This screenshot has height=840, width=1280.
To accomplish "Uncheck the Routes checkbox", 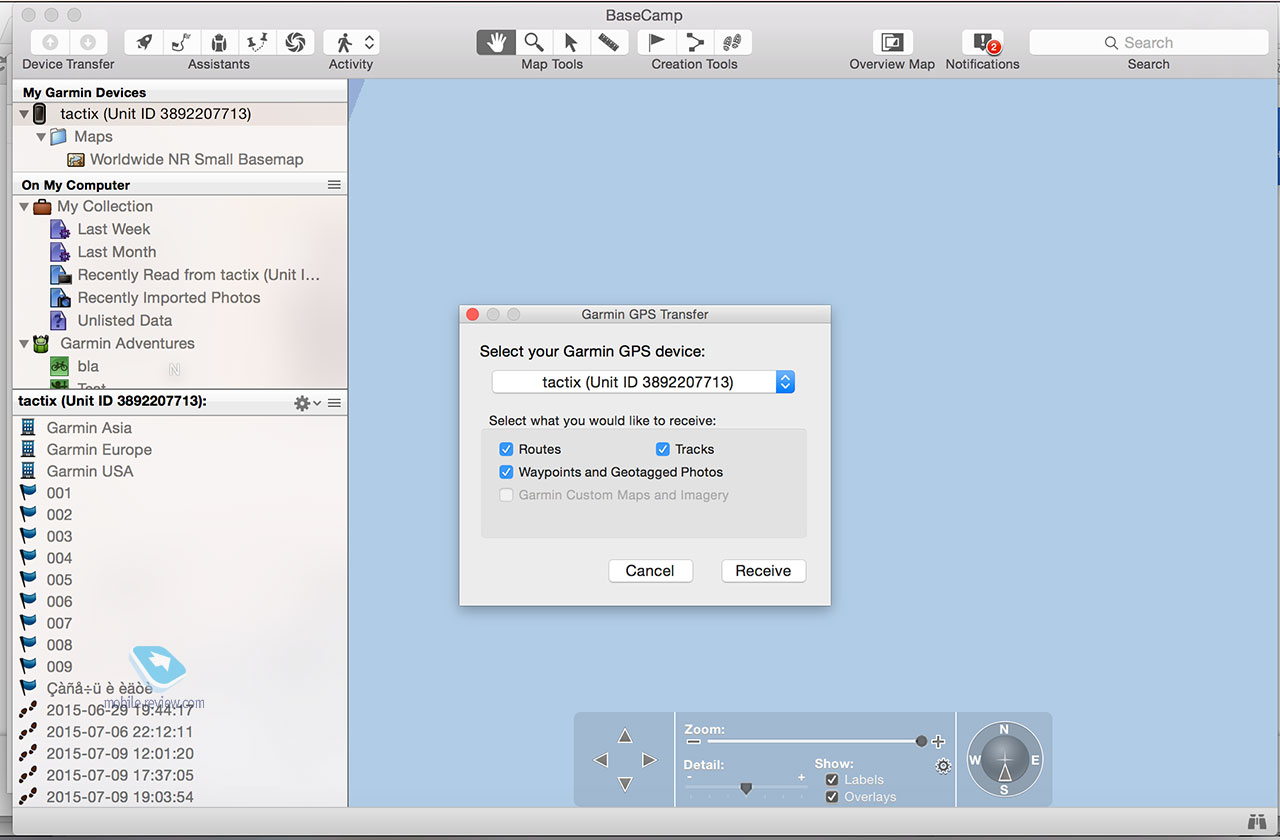I will click(x=506, y=449).
